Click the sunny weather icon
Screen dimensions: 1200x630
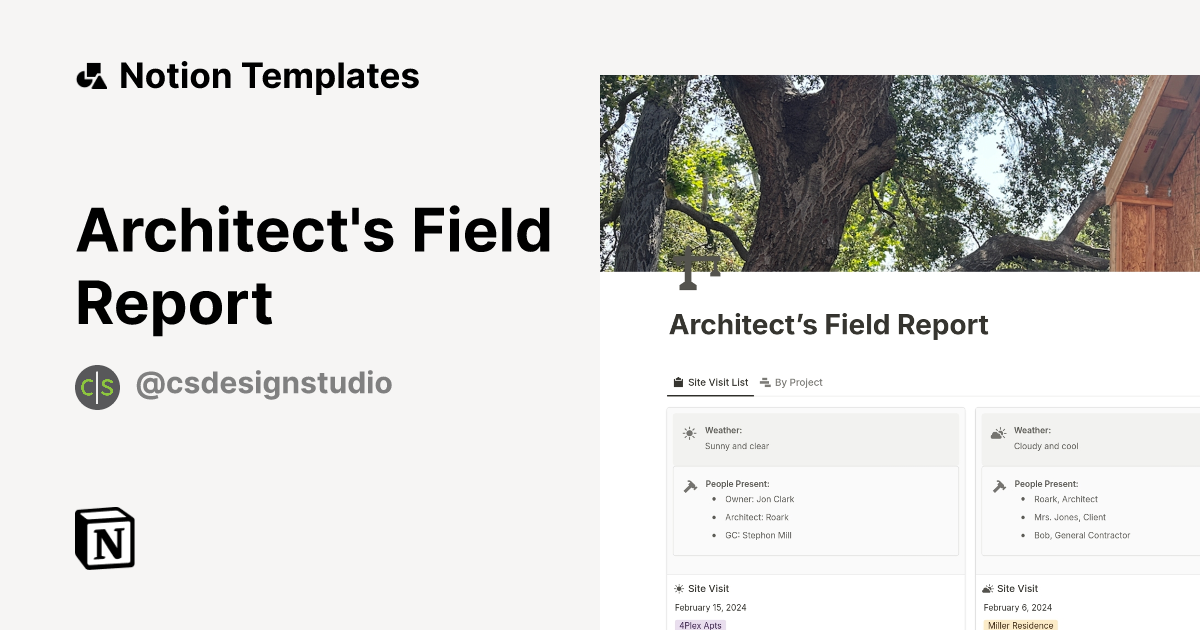(x=689, y=434)
